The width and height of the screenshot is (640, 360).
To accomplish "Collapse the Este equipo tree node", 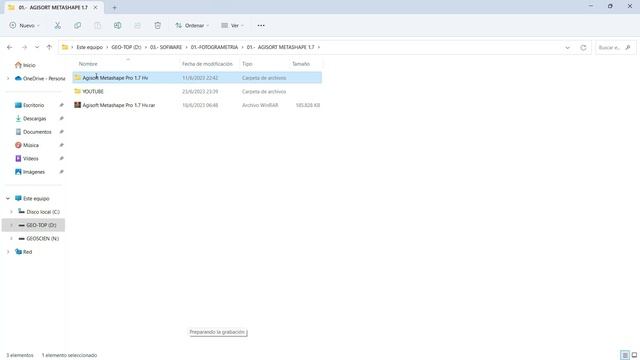I will tap(8, 198).
